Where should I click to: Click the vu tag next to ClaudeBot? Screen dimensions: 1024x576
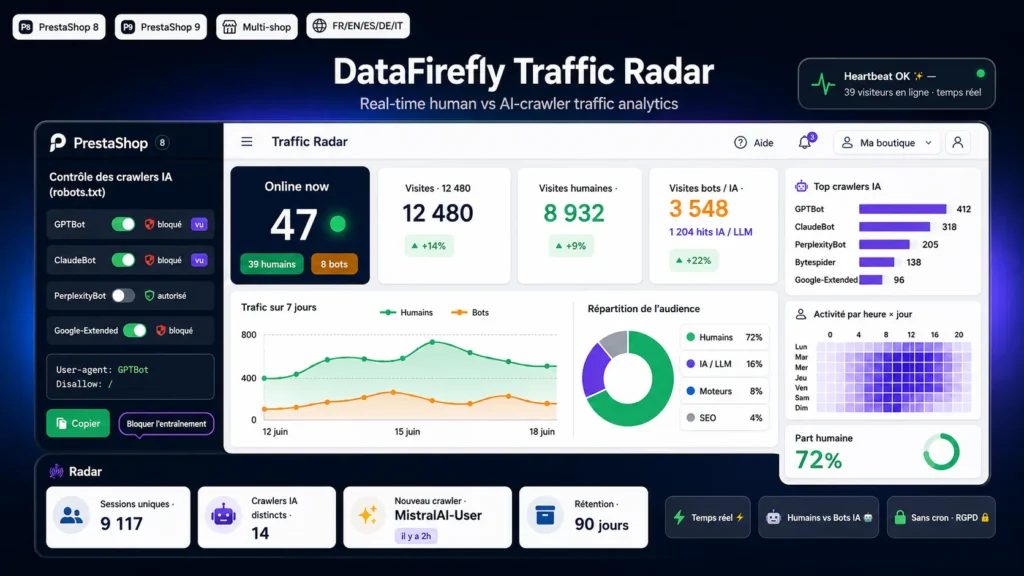pyautogui.click(x=199, y=260)
